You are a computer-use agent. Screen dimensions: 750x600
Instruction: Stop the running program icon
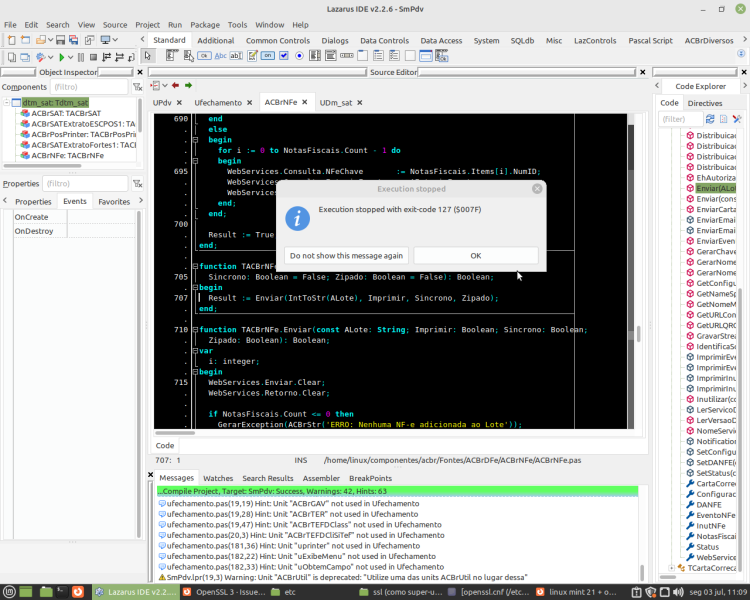[94, 57]
